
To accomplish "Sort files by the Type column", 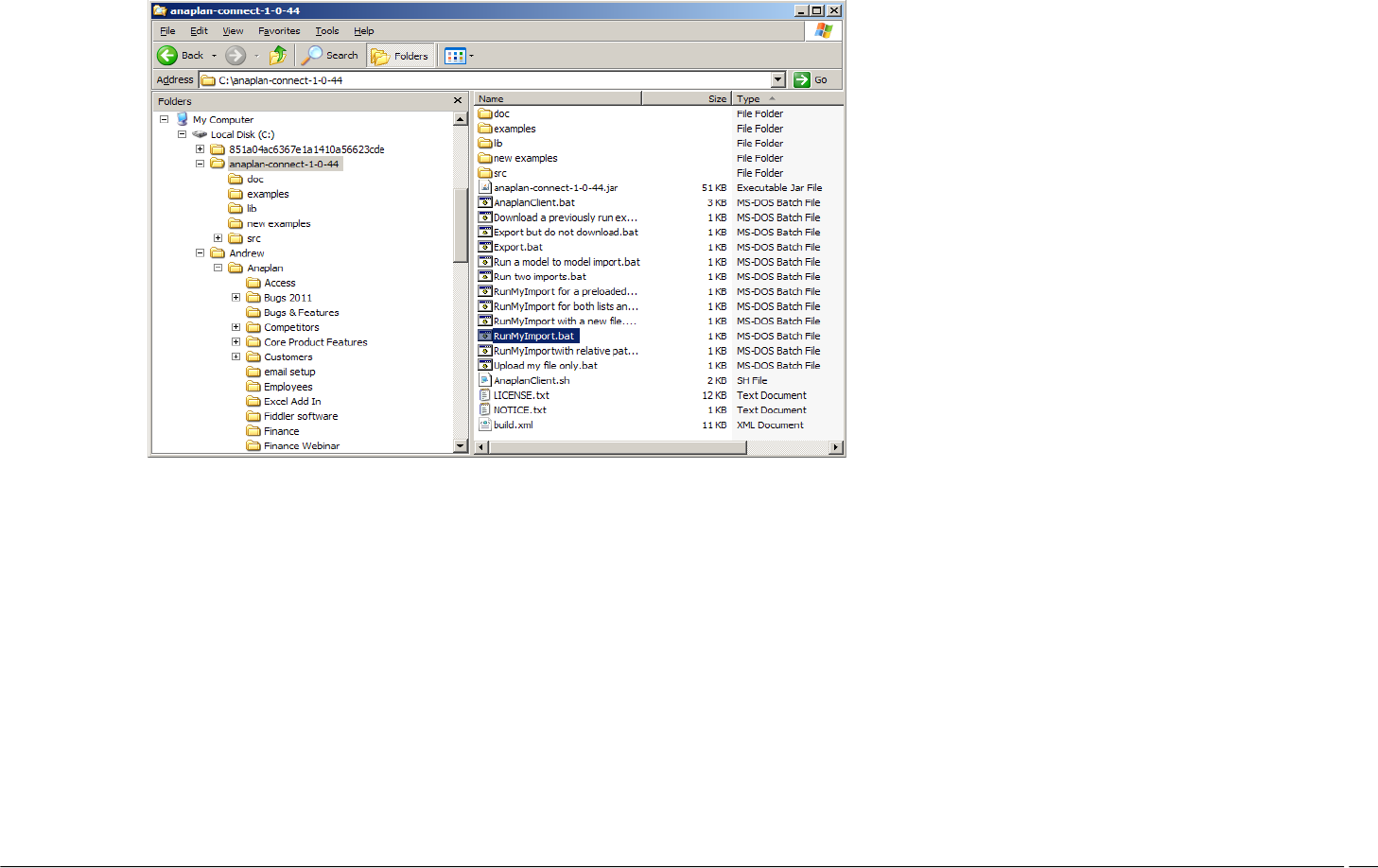I will coord(787,98).
